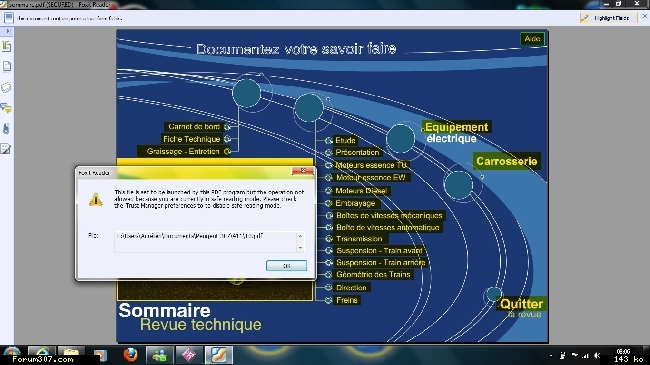
Task: Confirm the warning dialog with OK
Action: 286,265
